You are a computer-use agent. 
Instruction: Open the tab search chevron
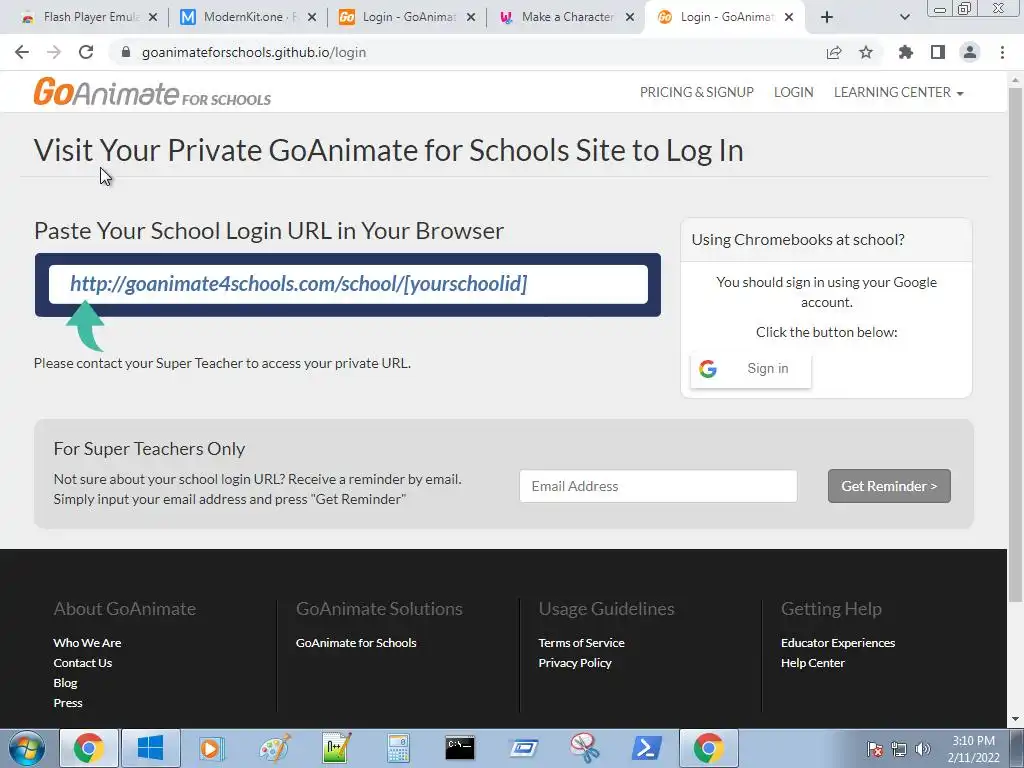pos(904,17)
